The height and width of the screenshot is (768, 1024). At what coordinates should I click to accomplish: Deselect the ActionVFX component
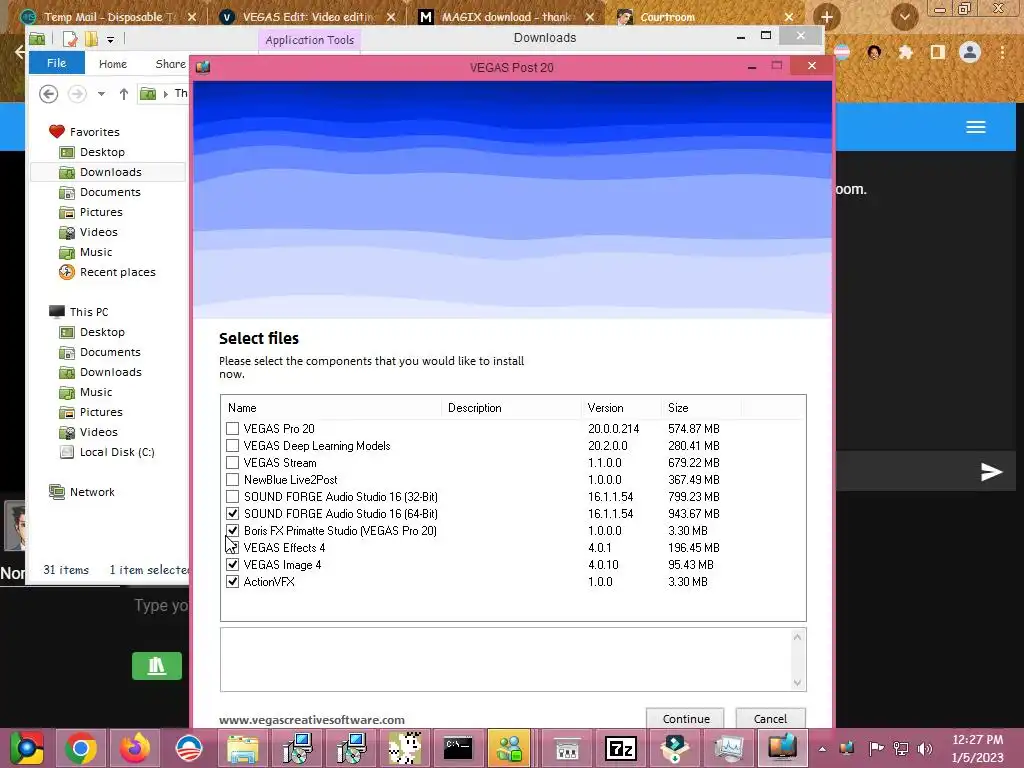click(x=232, y=581)
